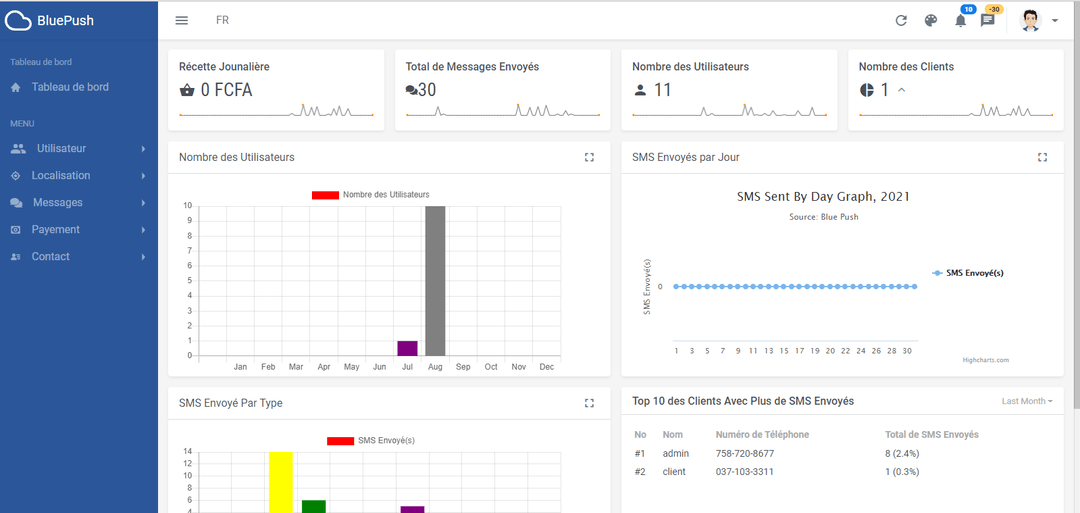Click the FR language button
Image resolution: width=1080 pixels, height=513 pixels.
pos(222,20)
